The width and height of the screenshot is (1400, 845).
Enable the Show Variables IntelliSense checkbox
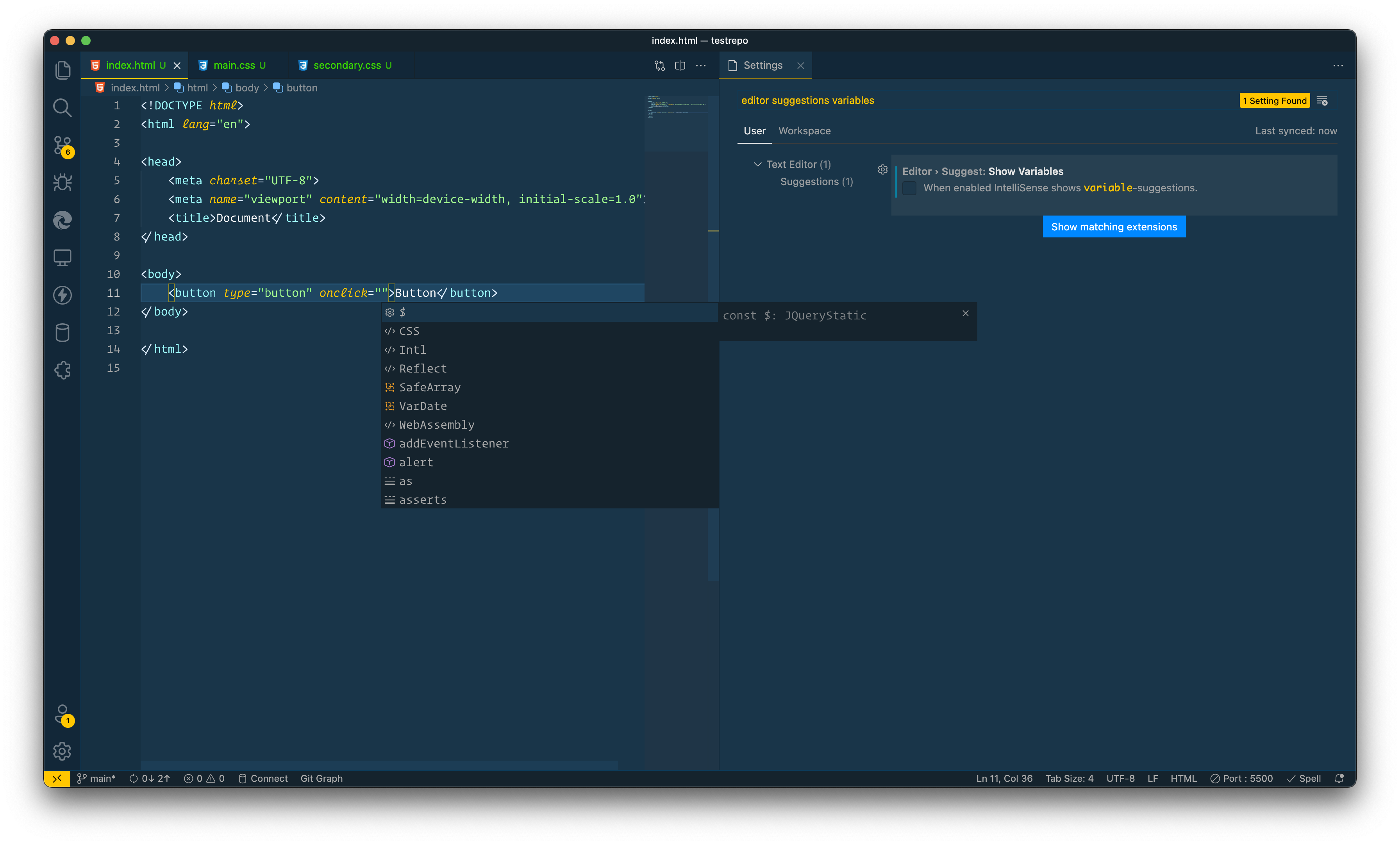909,188
